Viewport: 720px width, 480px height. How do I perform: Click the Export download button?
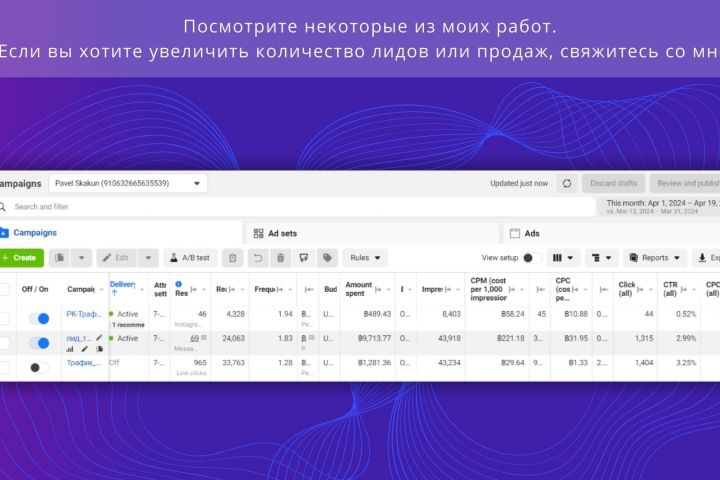click(x=706, y=258)
